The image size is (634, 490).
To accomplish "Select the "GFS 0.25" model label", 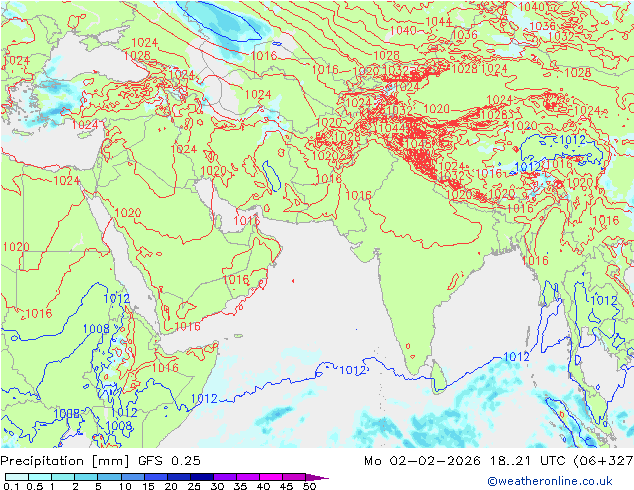I will coord(169,461).
